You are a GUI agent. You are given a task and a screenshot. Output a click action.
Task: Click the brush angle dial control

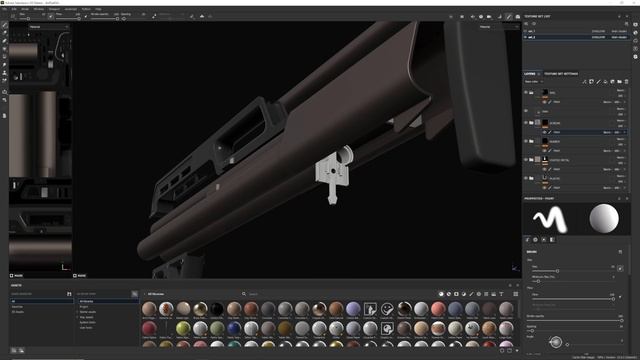point(556,342)
